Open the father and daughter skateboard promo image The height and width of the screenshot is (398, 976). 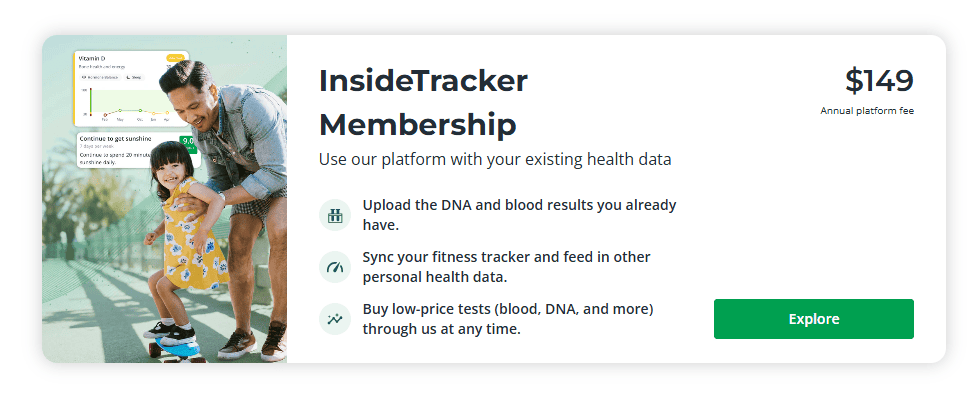[x=164, y=199]
